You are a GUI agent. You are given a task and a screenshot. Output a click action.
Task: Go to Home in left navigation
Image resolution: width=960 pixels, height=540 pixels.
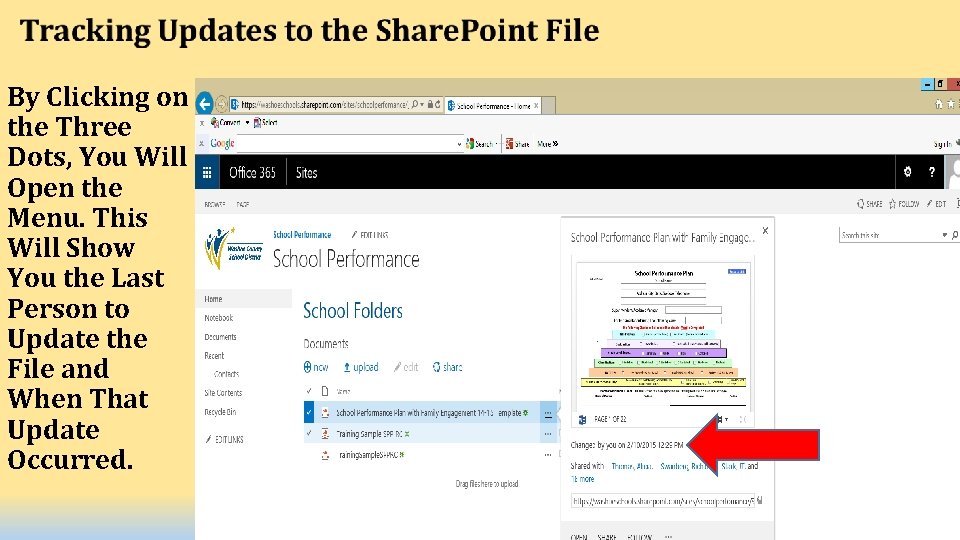pos(213,299)
